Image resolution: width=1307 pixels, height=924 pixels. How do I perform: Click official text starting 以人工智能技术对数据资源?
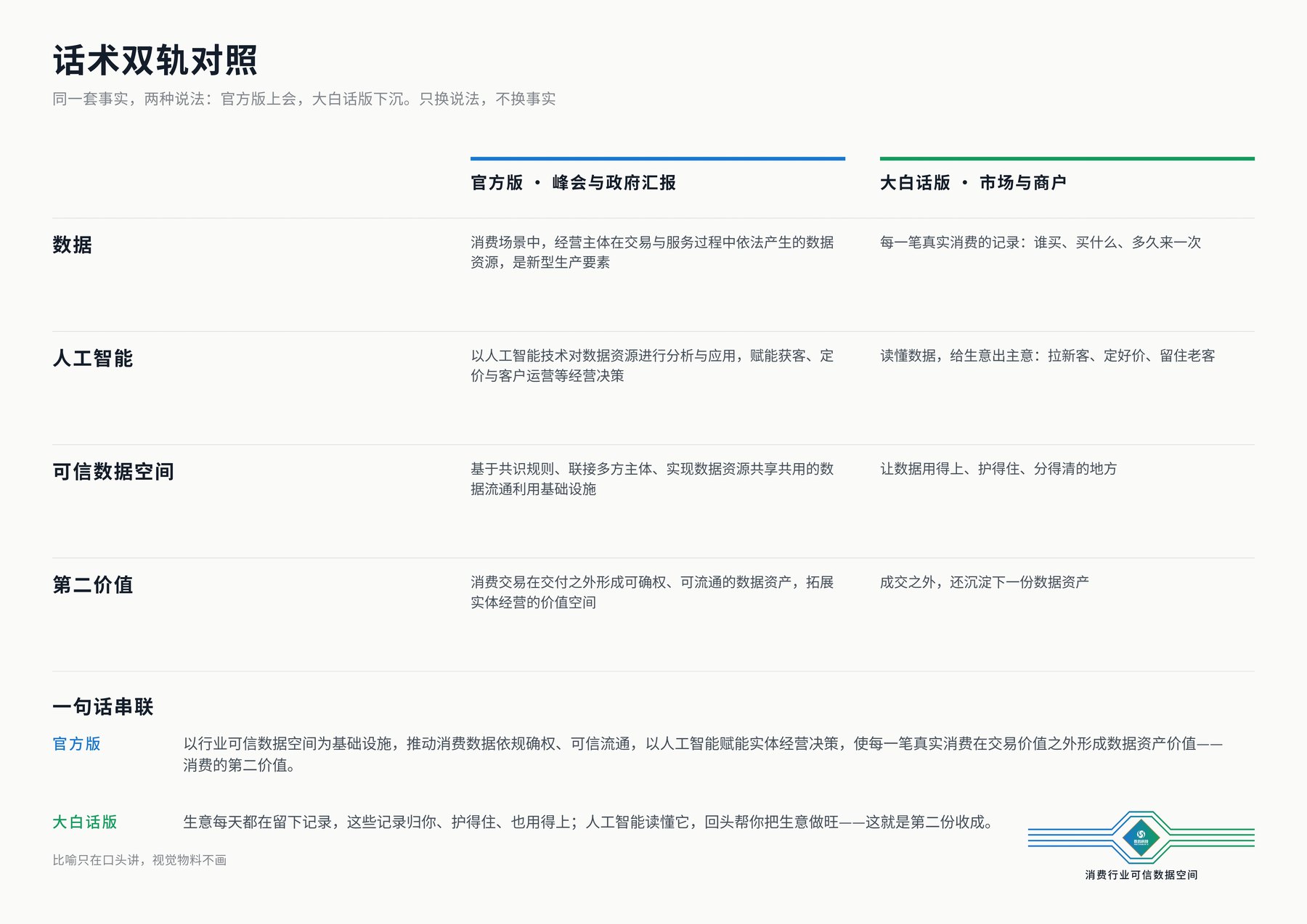coord(652,365)
